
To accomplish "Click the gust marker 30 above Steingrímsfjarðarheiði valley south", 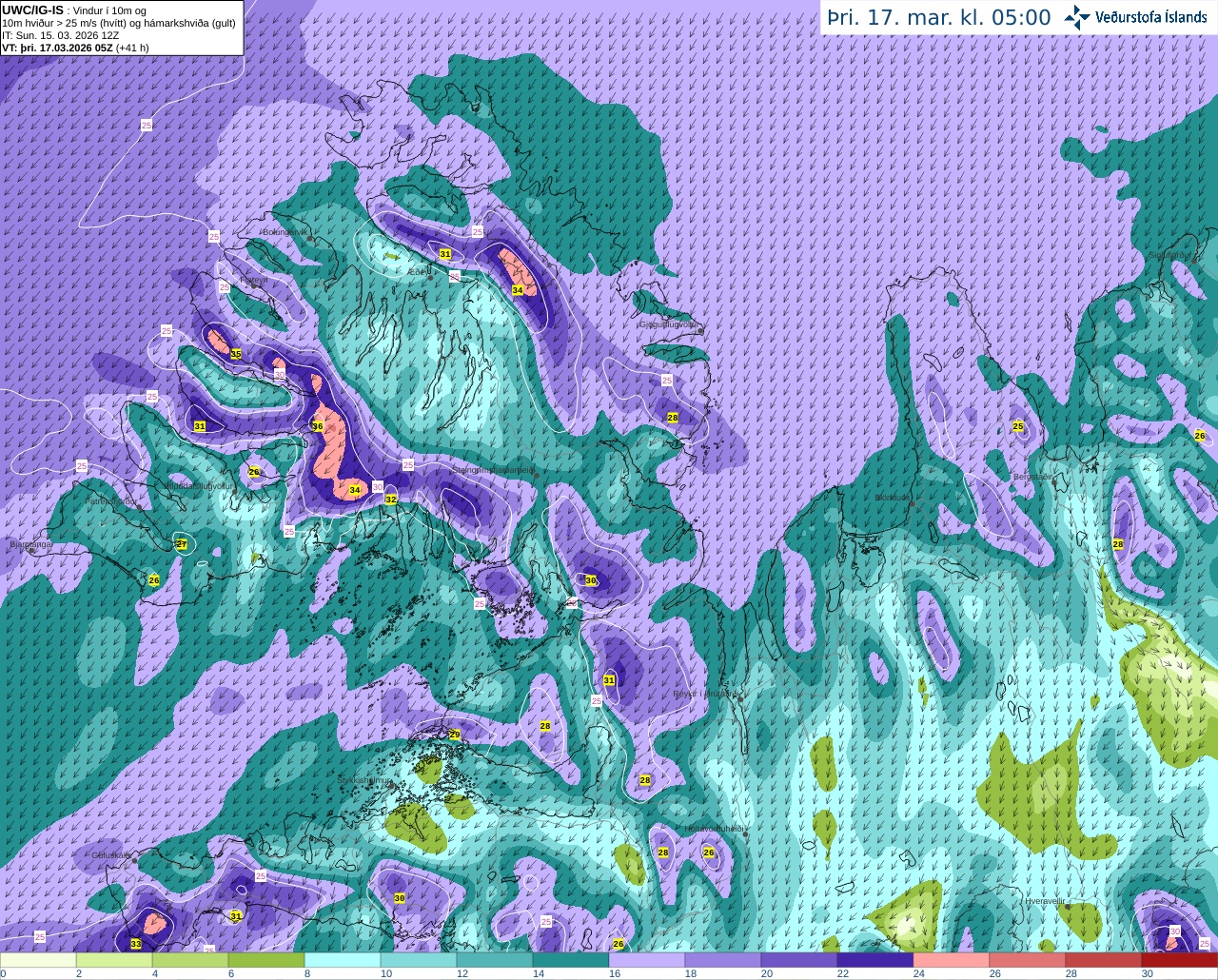I will (x=591, y=580).
